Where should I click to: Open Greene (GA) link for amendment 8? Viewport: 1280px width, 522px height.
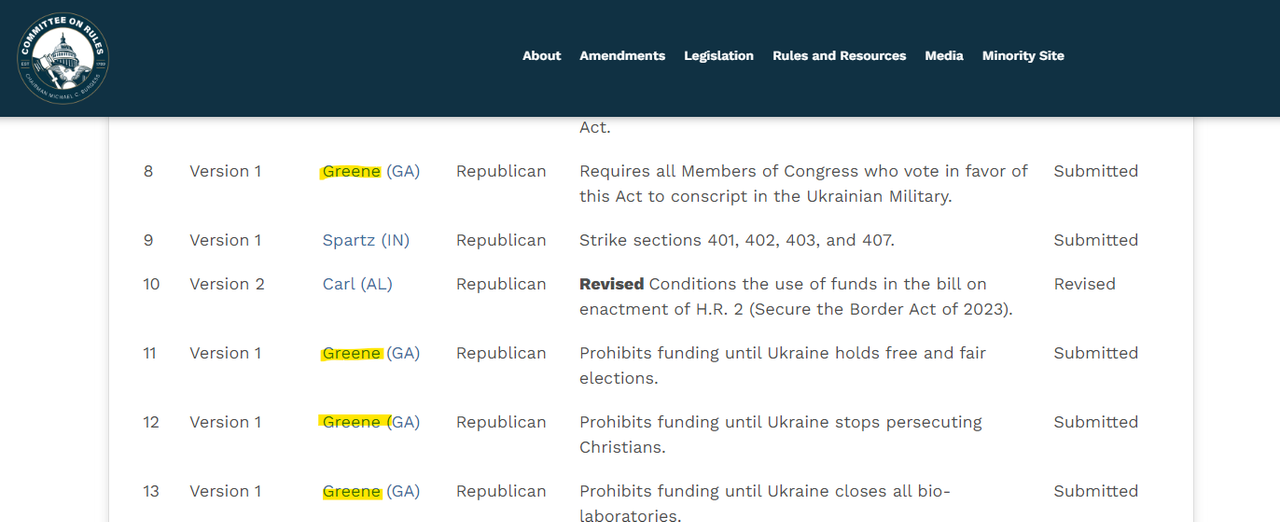coord(370,171)
